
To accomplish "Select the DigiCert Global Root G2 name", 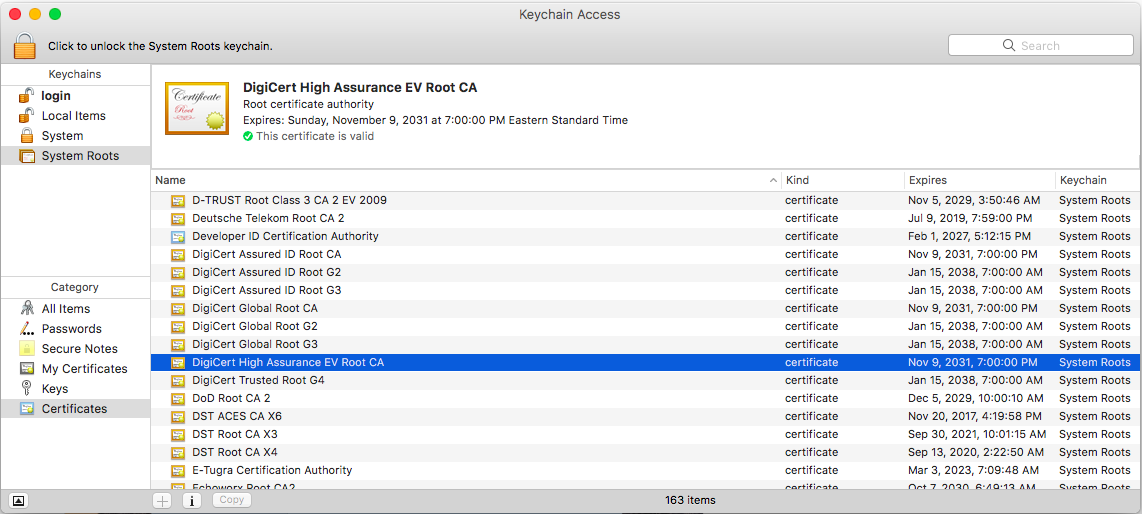I will pos(255,326).
